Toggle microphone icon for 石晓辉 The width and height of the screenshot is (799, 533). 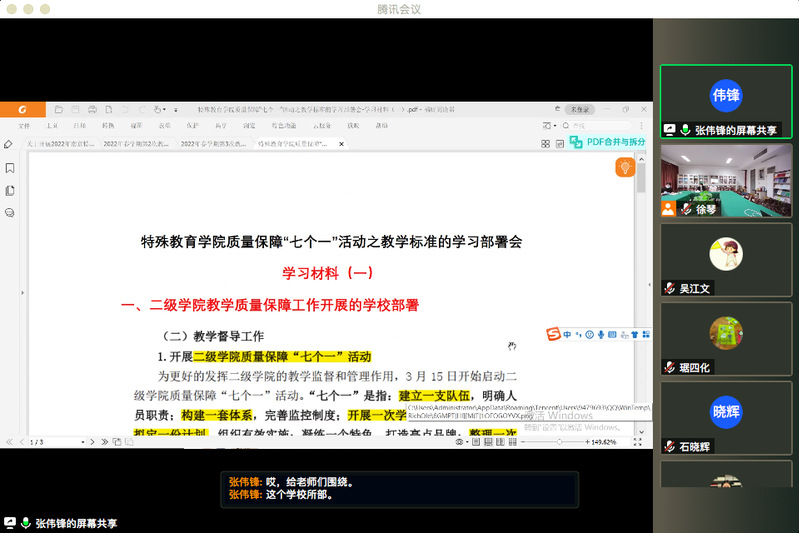pyautogui.click(x=669, y=446)
